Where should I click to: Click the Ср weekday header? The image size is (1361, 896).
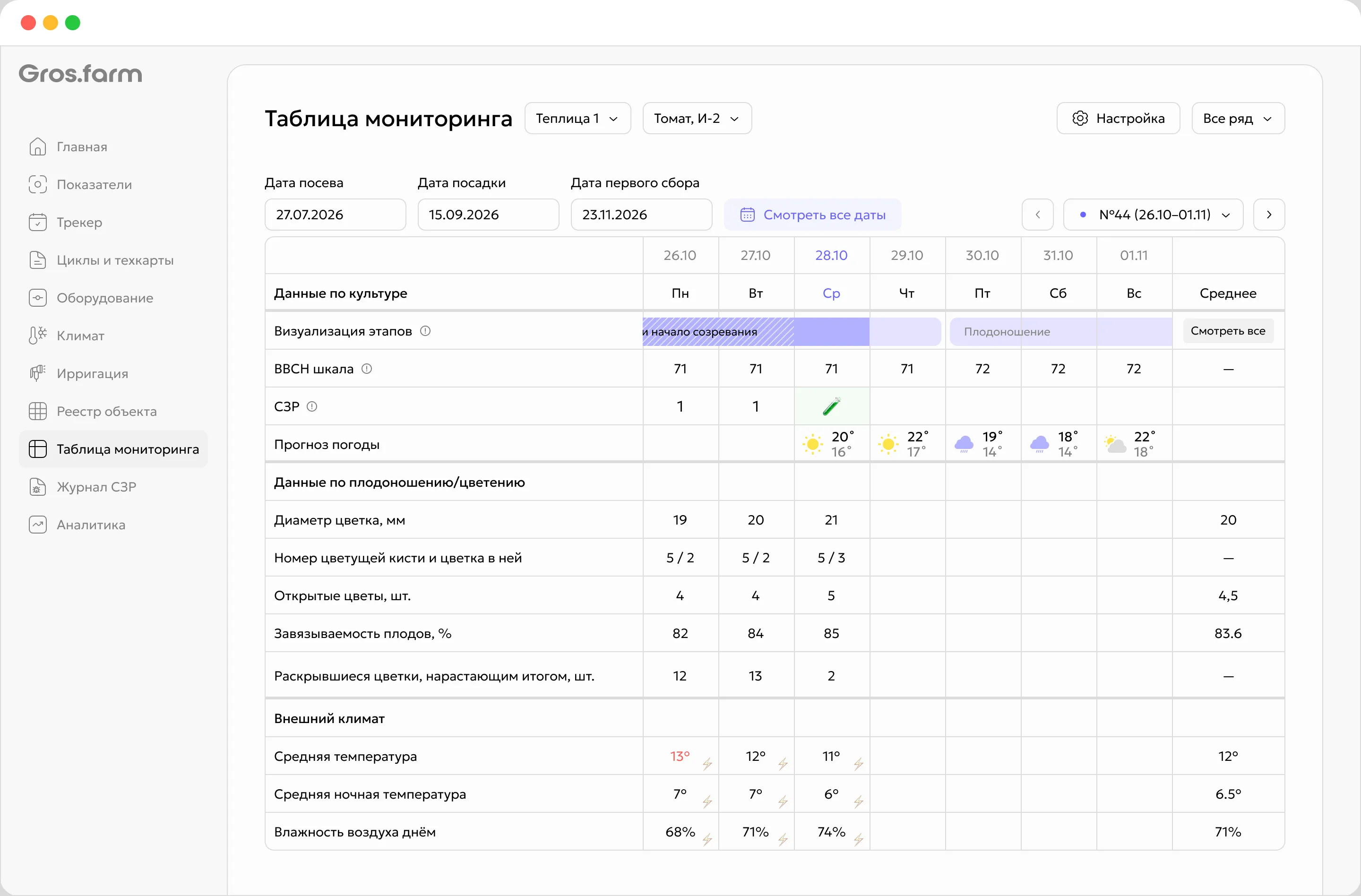tap(831, 293)
